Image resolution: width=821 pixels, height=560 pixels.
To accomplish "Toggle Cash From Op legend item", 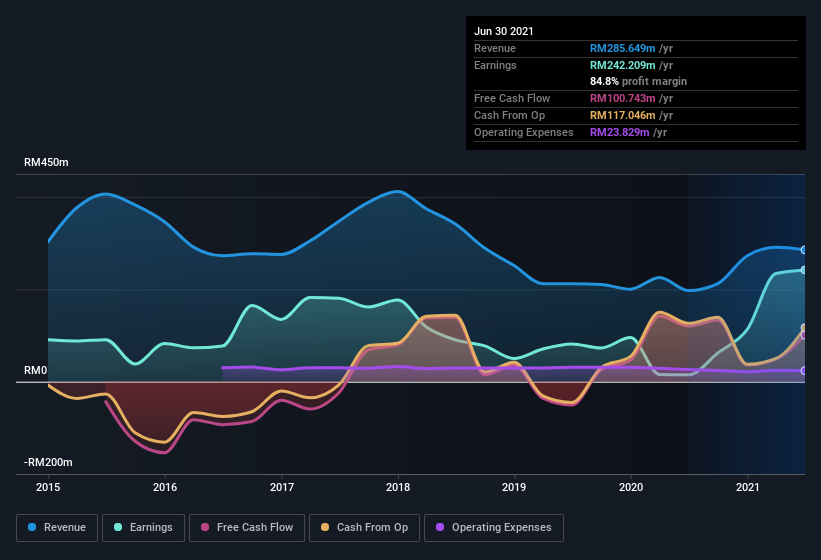I will tap(363, 527).
